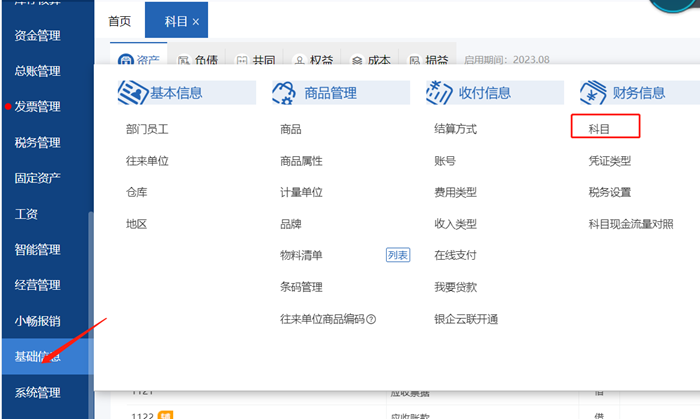Screen dimensions: 700x419
Task: Switch to the 权益 category tab
Action: pos(313,60)
